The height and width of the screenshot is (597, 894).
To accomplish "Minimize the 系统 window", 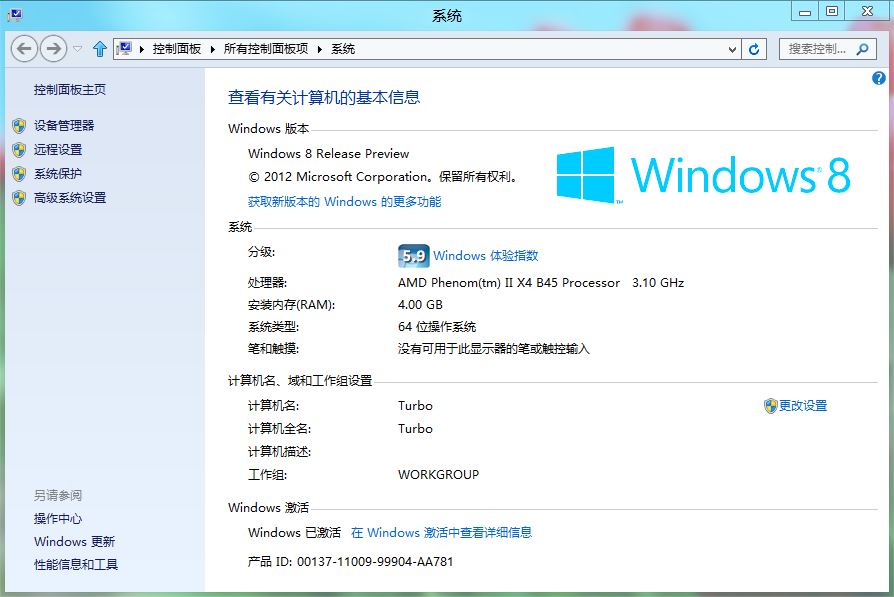I will [804, 11].
